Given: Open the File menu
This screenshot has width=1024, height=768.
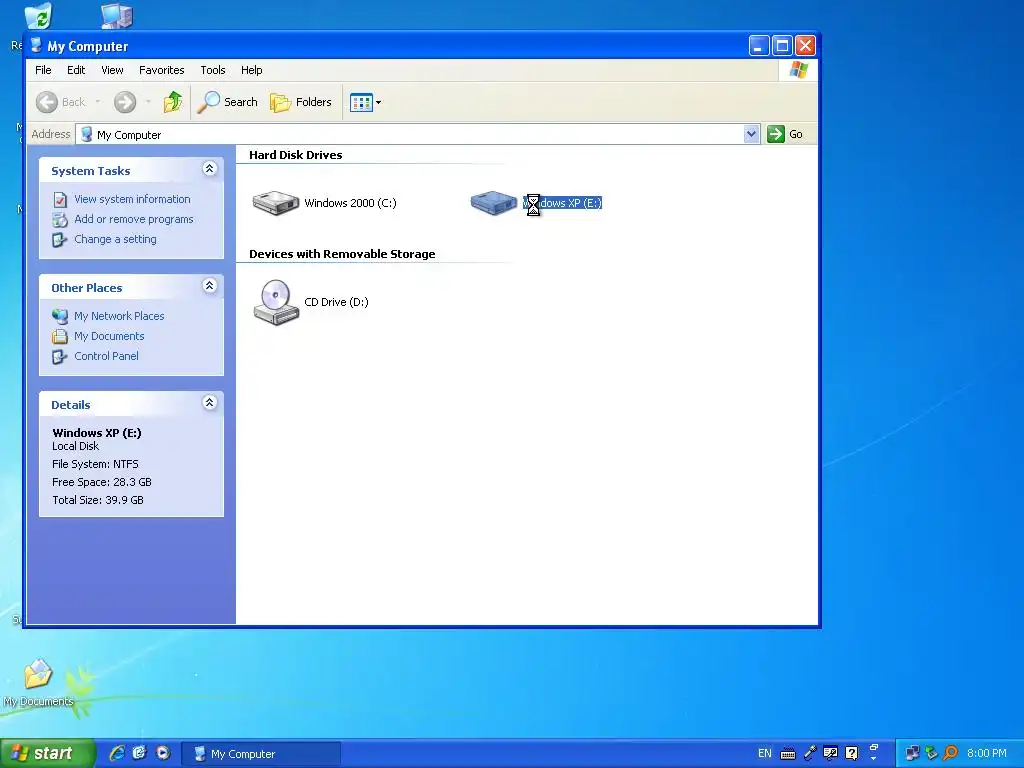Looking at the screenshot, I should point(43,70).
